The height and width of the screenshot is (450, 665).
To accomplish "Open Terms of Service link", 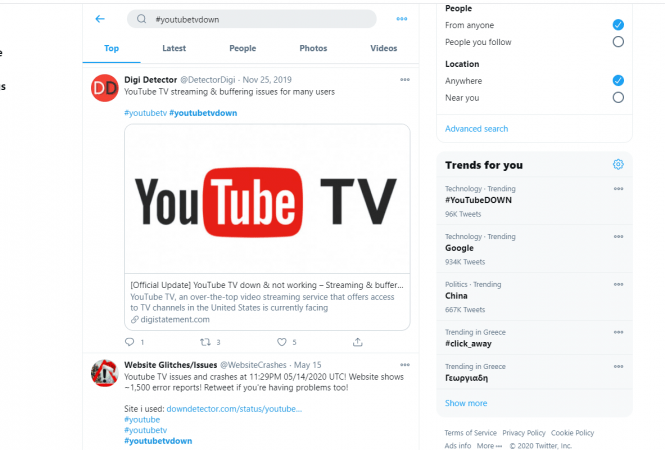I will [x=470, y=433].
